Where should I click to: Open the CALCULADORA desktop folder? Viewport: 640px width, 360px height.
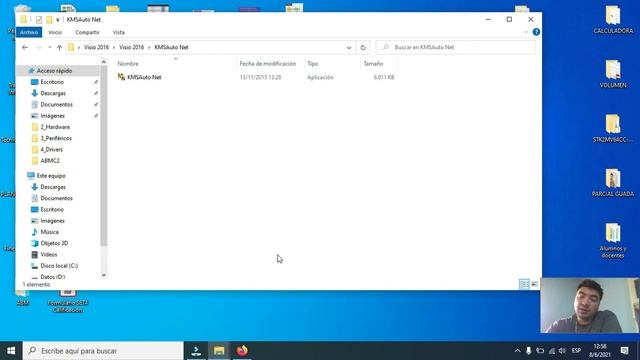(613, 20)
